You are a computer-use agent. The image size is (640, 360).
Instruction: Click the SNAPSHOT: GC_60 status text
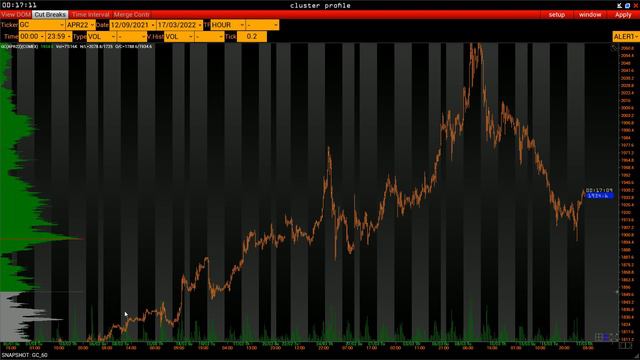pyautogui.click(x=24, y=355)
